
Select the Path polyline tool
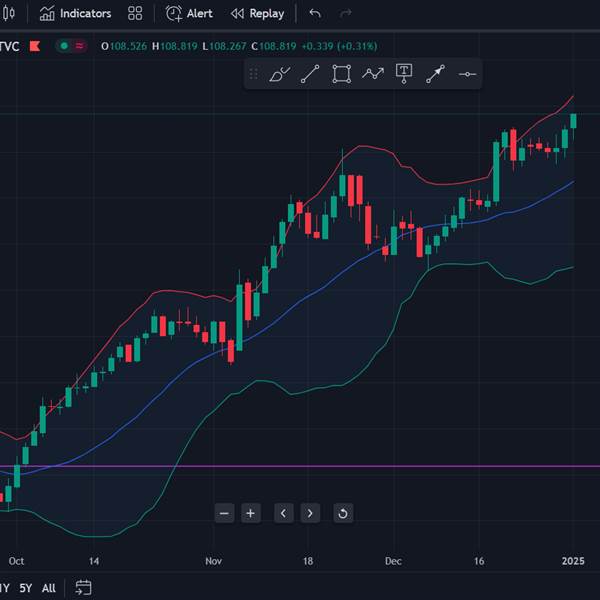pos(373,73)
